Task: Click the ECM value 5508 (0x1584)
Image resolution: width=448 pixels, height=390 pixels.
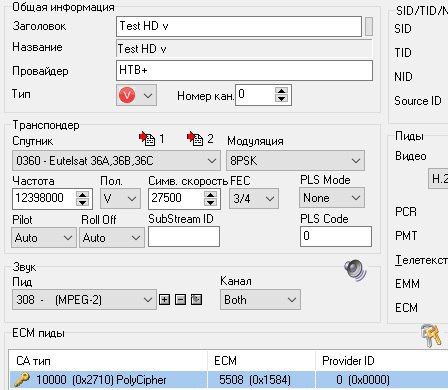Action: coord(255,380)
